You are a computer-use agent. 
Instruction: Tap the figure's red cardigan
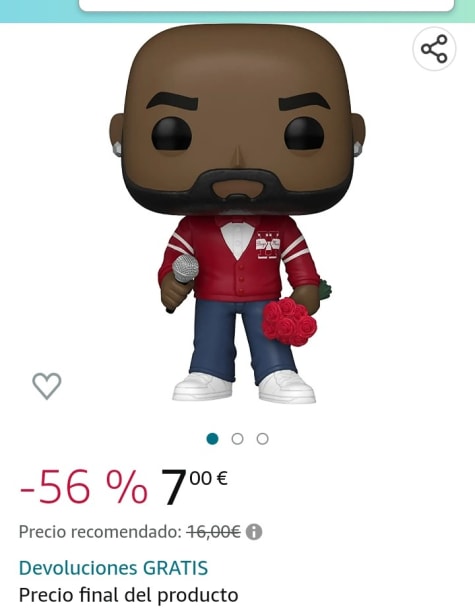pyautogui.click(x=238, y=259)
